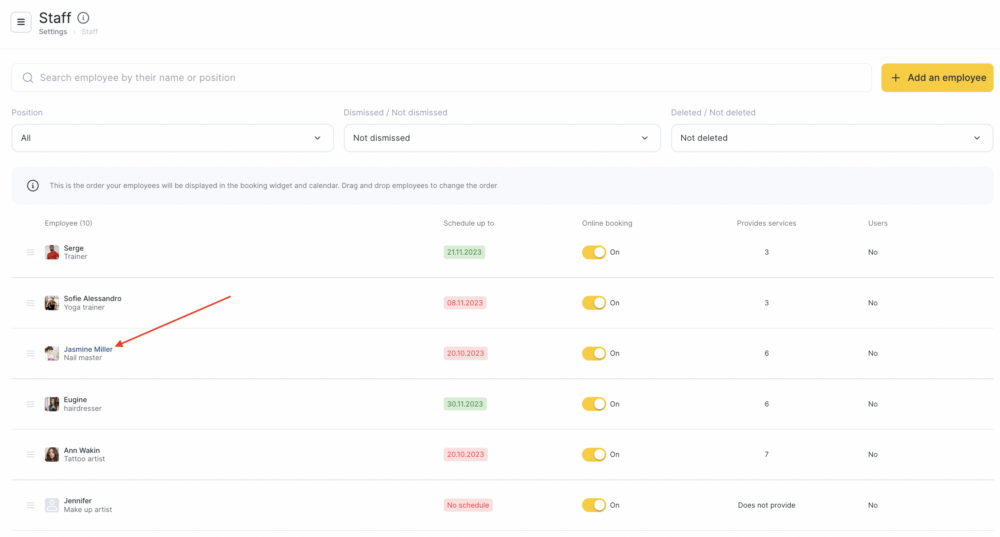1000x537 pixels.
Task: Click Jasmine Miller's avatar photo
Action: [52, 353]
